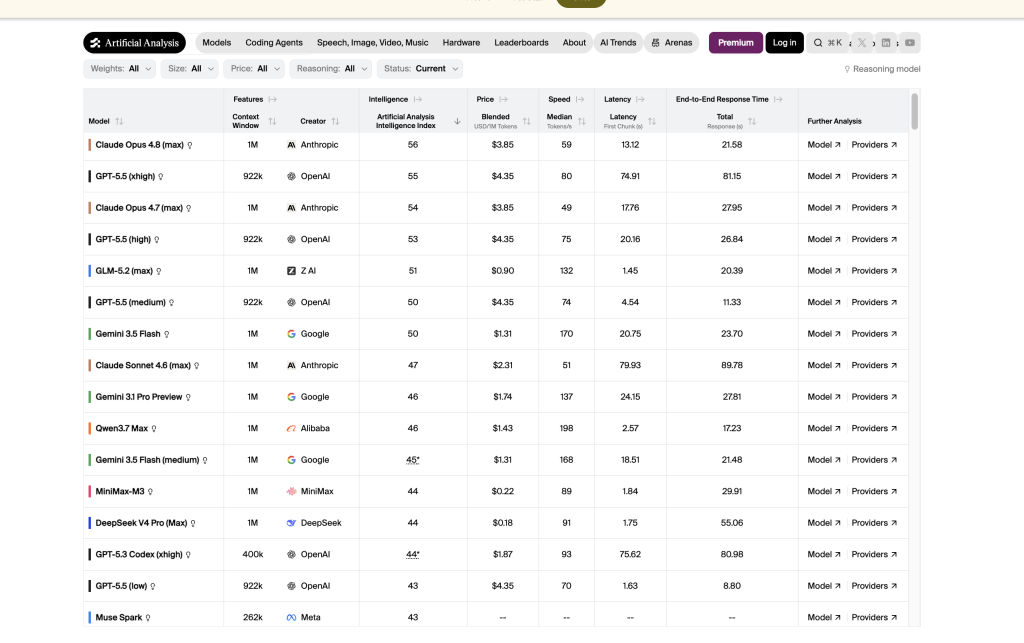Viewport: 1024px width, 643px height.
Task: Sort by Total Response time arrows icon
Action: pos(752,121)
